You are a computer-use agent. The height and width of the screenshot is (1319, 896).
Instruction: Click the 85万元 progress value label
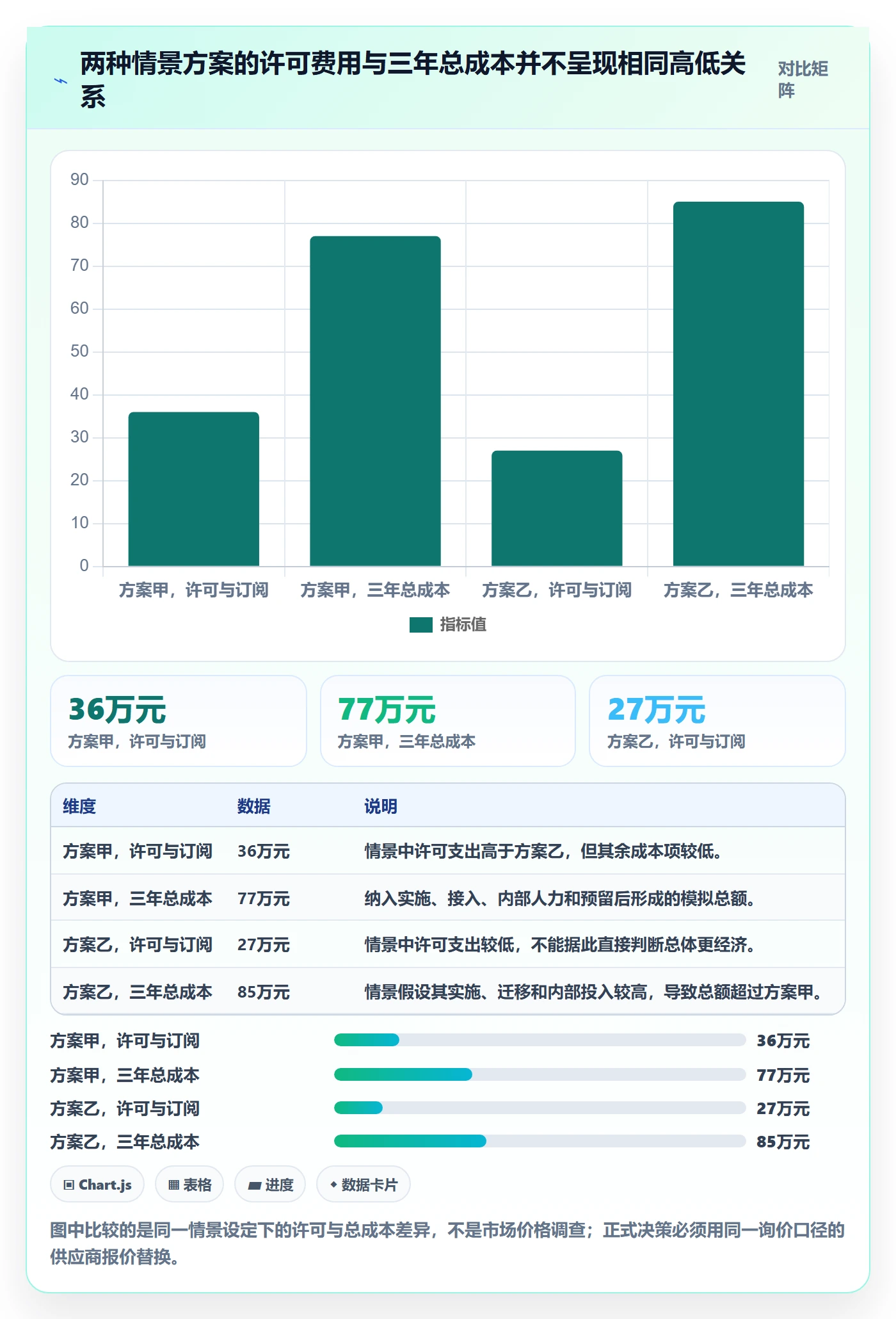pyautogui.click(x=783, y=1142)
